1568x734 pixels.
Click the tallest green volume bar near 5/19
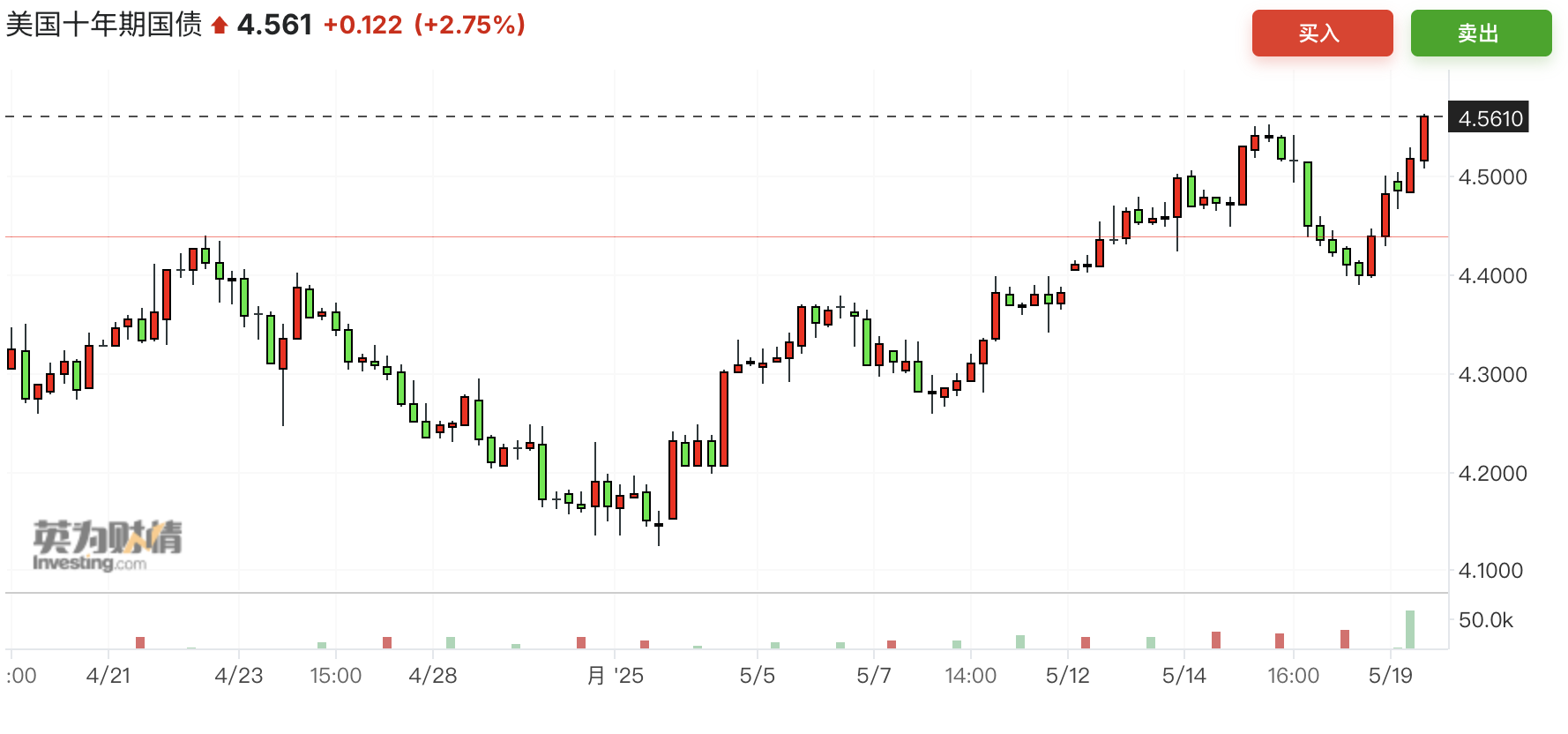pyautogui.click(x=1410, y=630)
